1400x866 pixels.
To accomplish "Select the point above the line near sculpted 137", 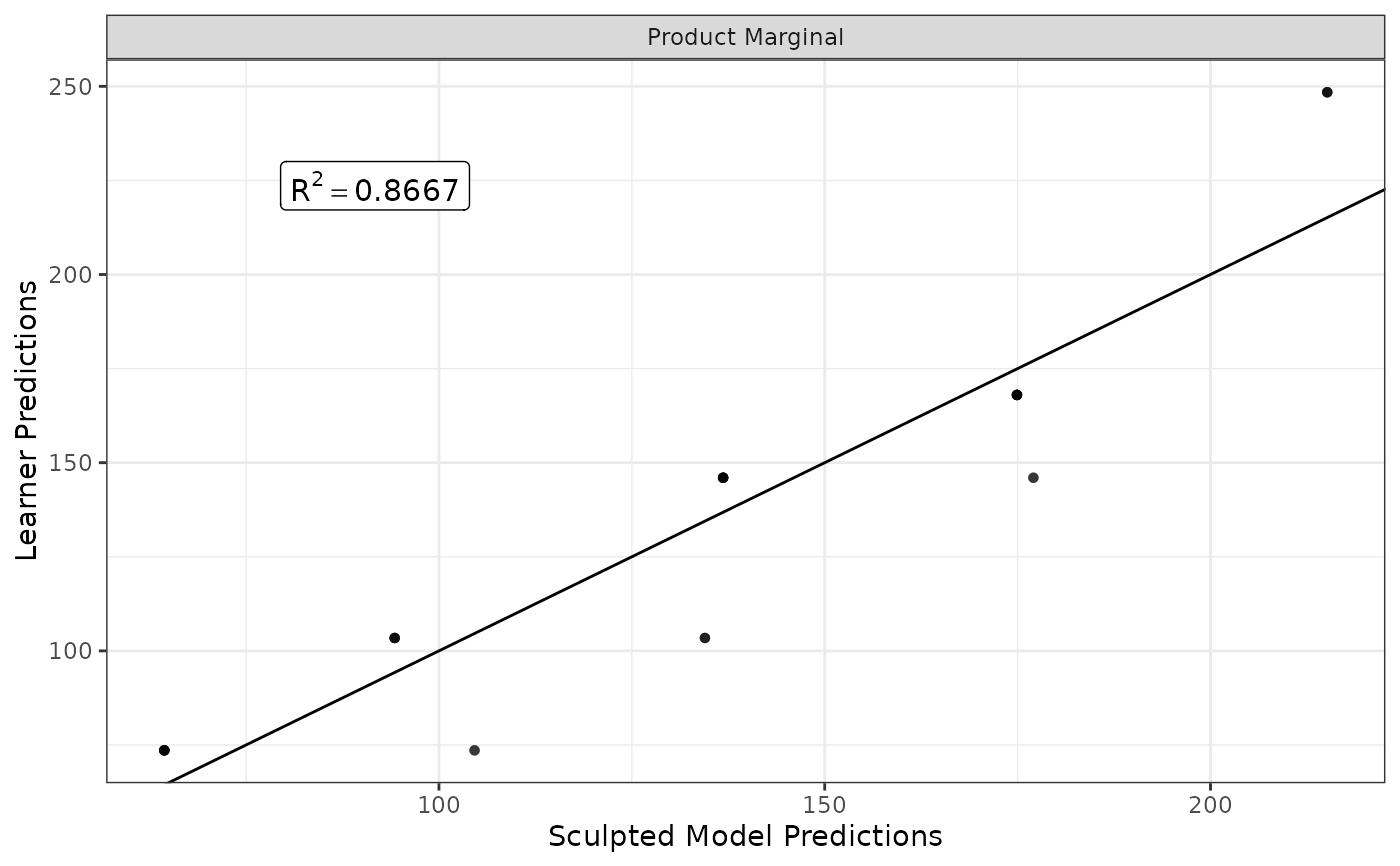I will 723,477.
